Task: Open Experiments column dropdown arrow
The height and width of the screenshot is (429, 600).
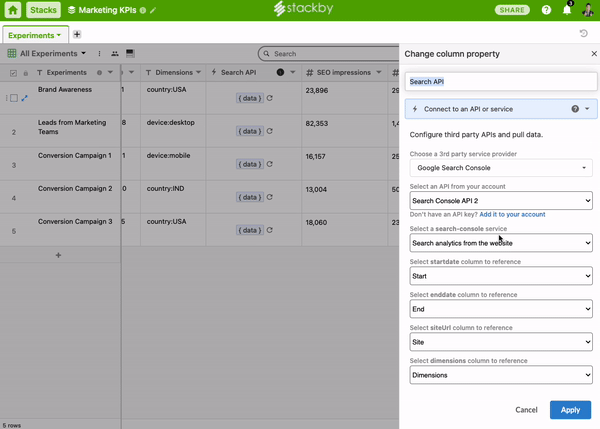Action: [110, 72]
